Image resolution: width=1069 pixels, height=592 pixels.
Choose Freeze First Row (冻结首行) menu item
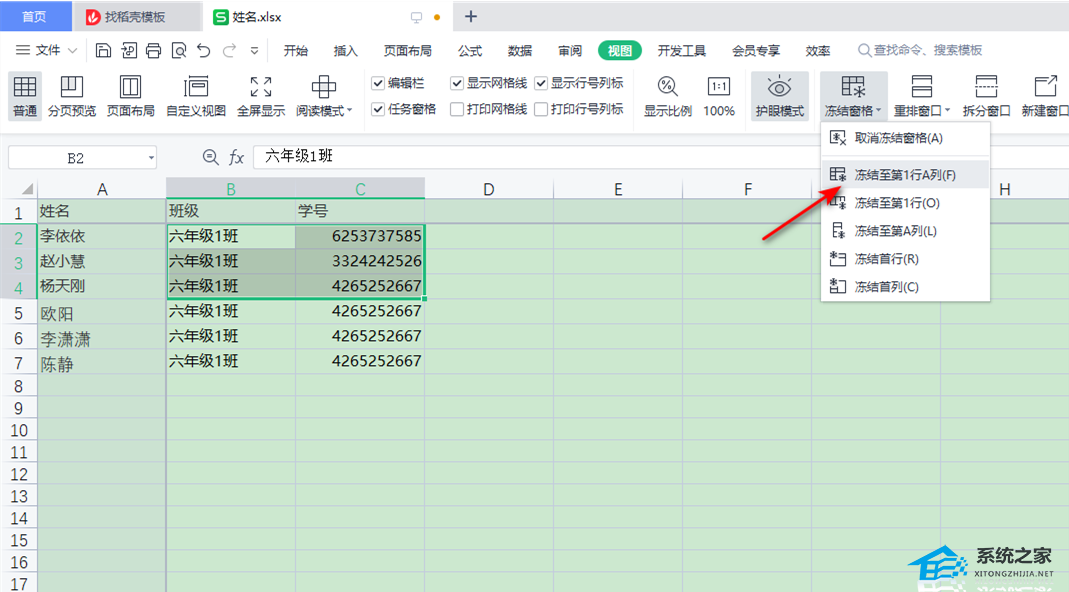point(886,259)
